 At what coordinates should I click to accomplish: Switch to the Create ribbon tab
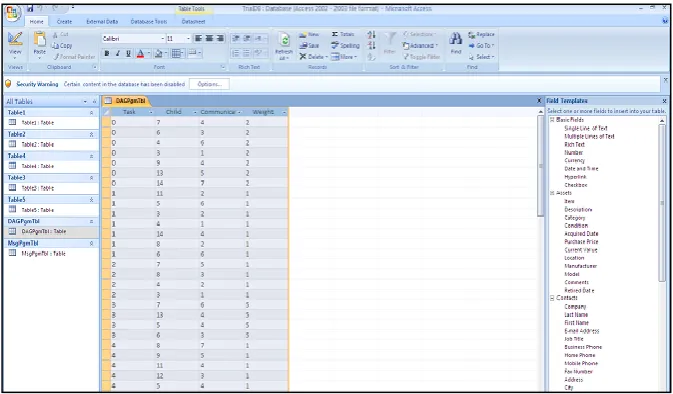click(64, 21)
